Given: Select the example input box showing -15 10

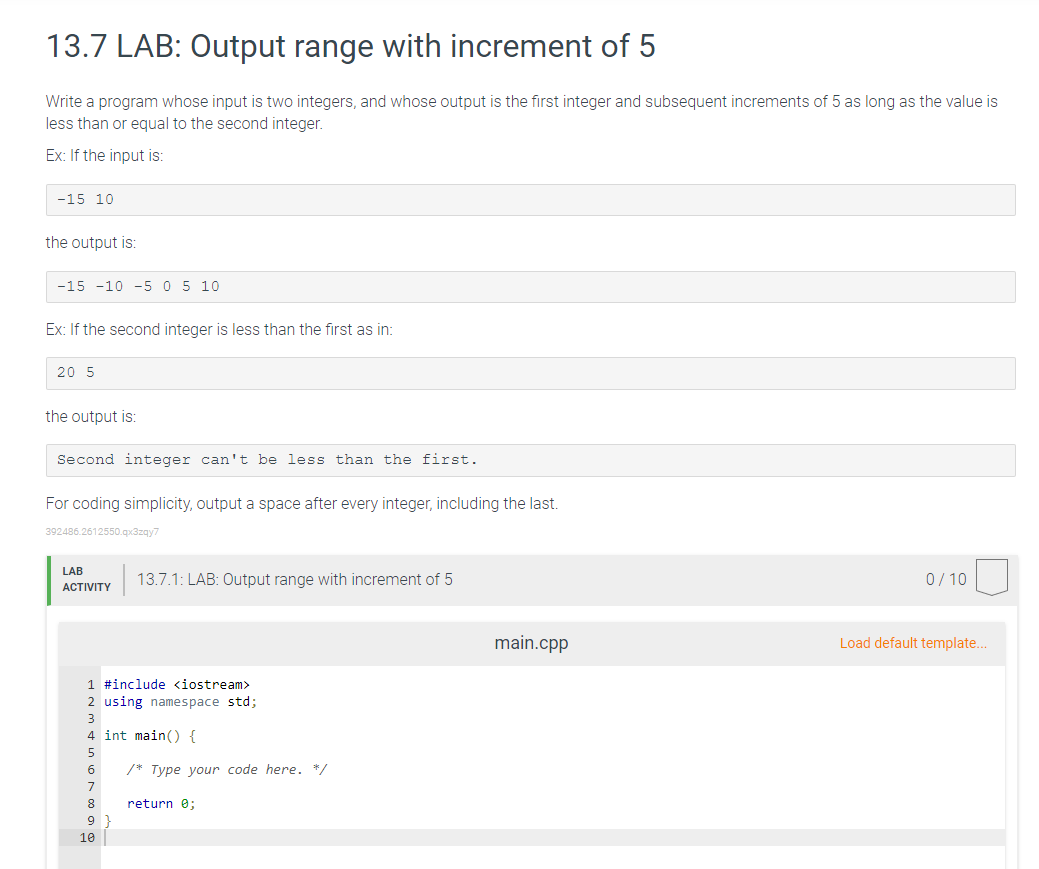Looking at the screenshot, I should coord(530,199).
